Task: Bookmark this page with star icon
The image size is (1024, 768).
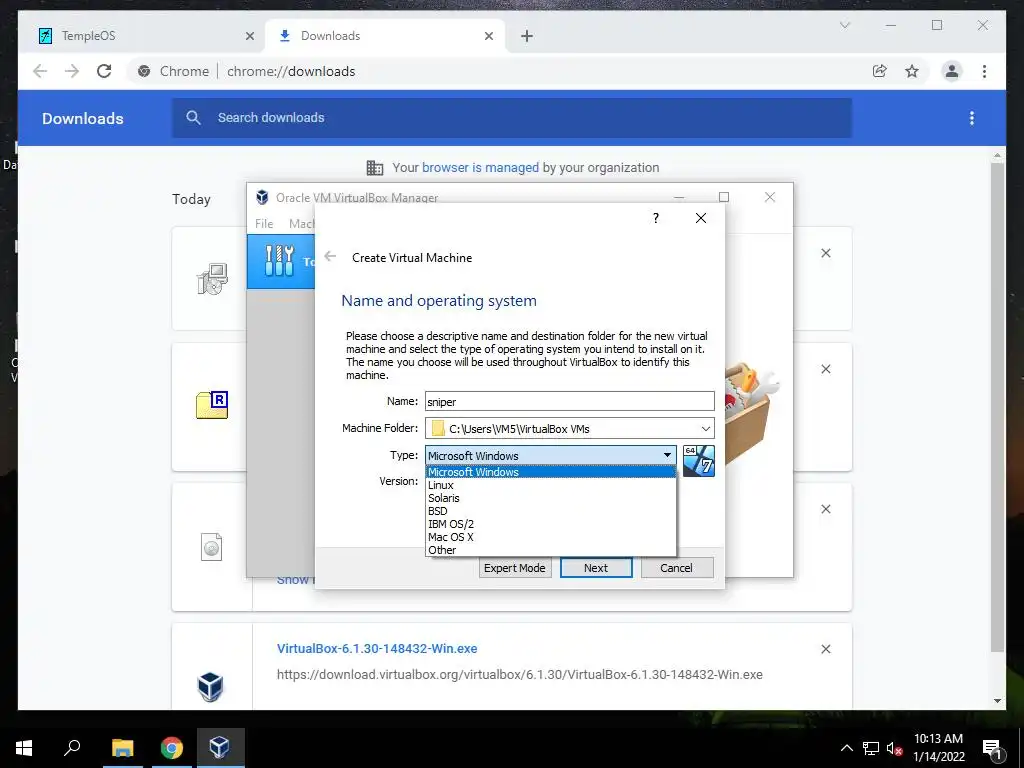Action: 912,71
